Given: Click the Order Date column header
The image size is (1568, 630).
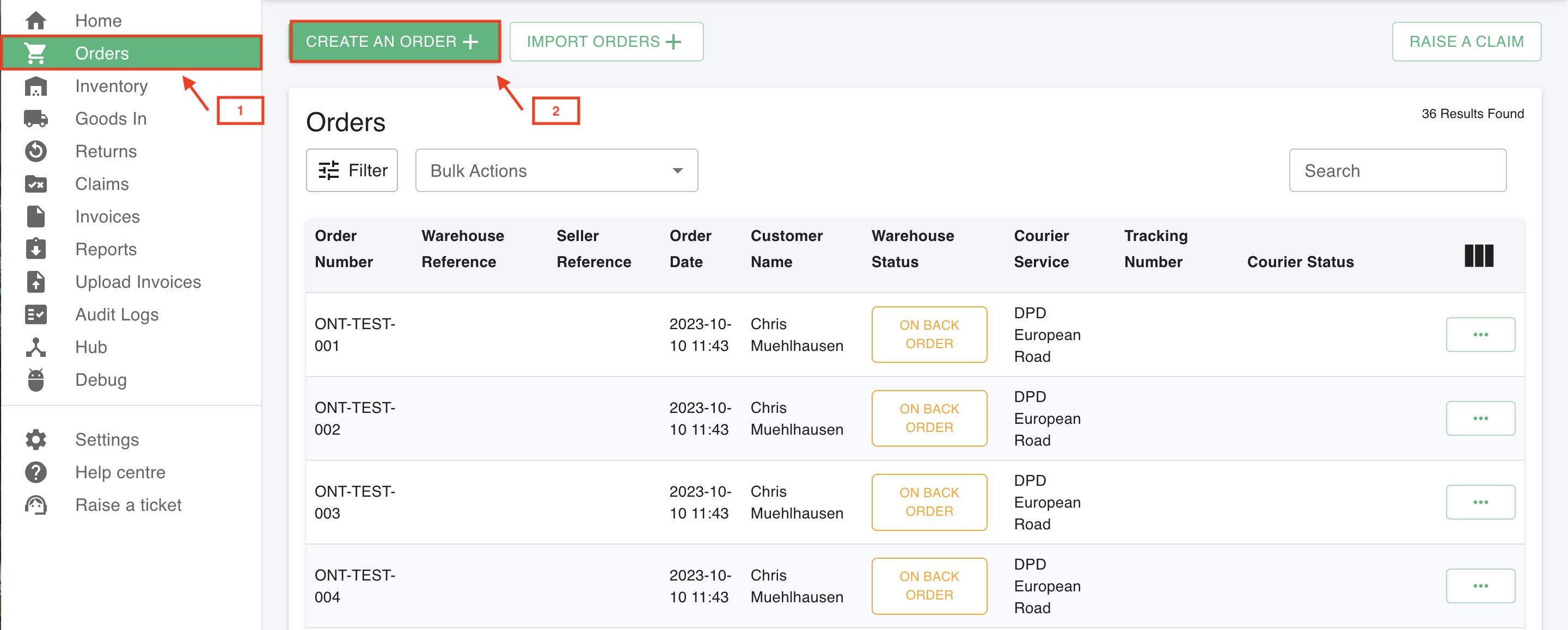Looking at the screenshot, I should tap(690, 249).
